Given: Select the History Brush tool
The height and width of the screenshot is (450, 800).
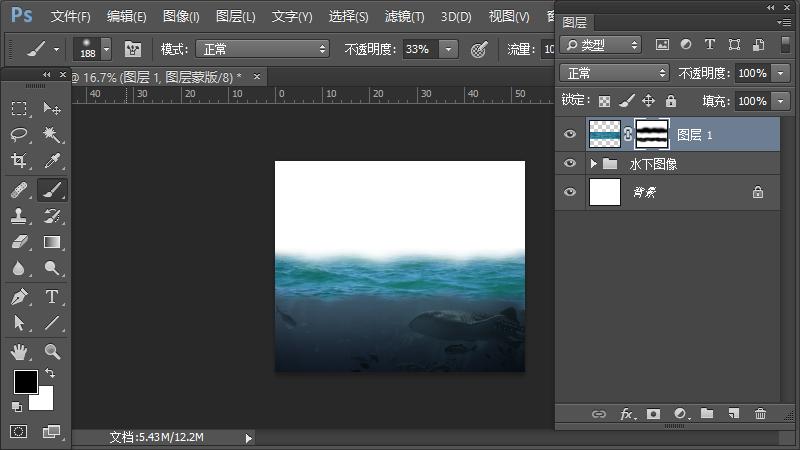Looking at the screenshot, I should 52,216.
